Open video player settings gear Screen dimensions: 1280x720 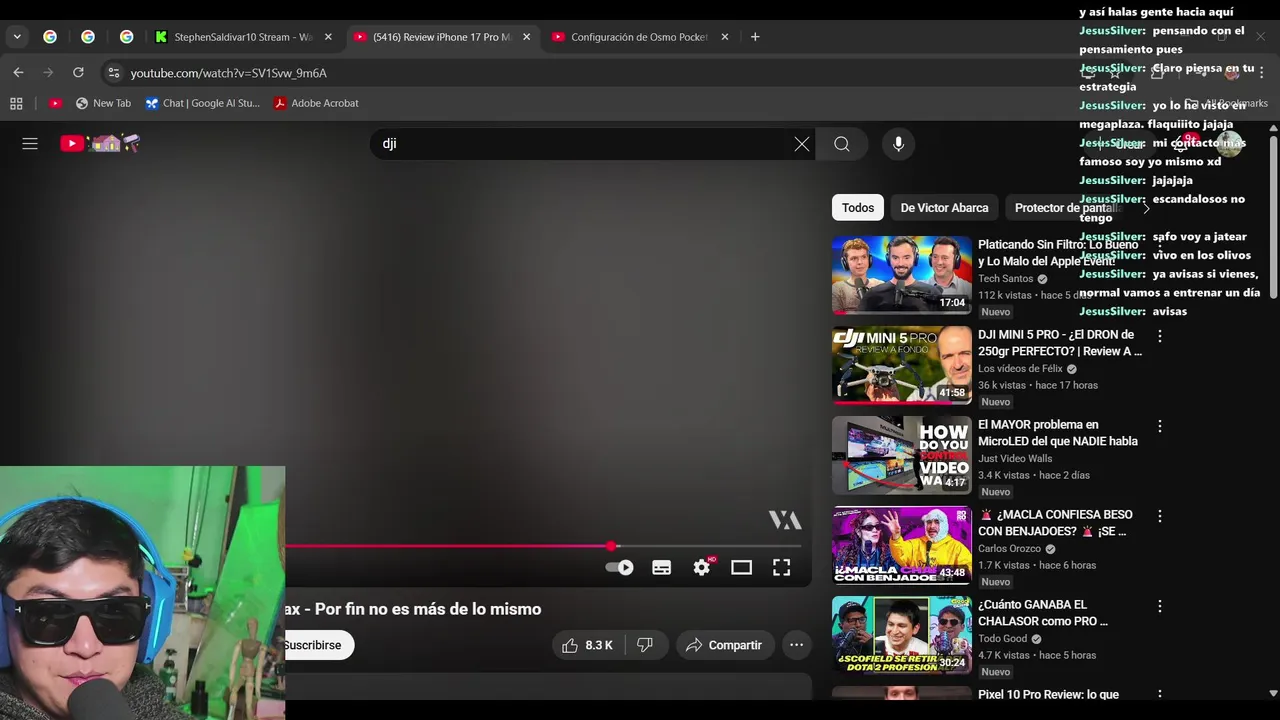click(x=702, y=567)
